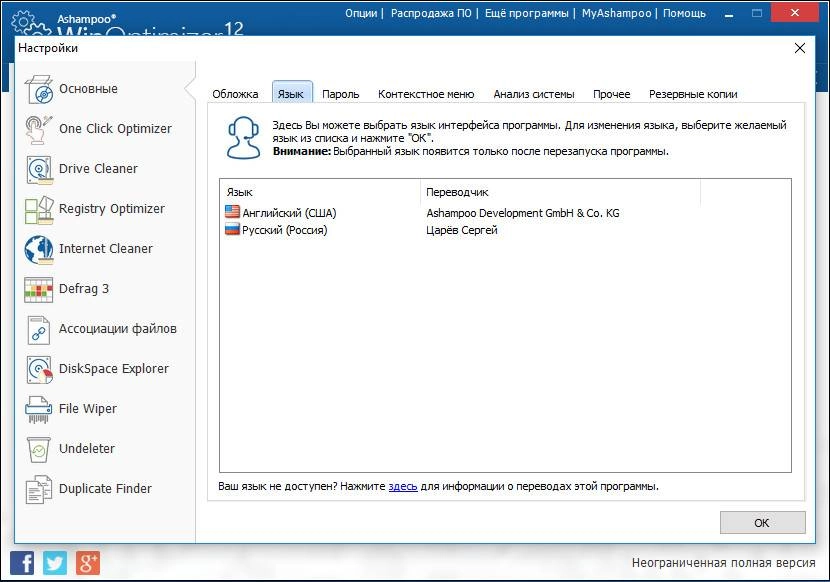Screen dimensions: 830x582
Task: Maximize the WinOptimizer main window
Action: 757,14
